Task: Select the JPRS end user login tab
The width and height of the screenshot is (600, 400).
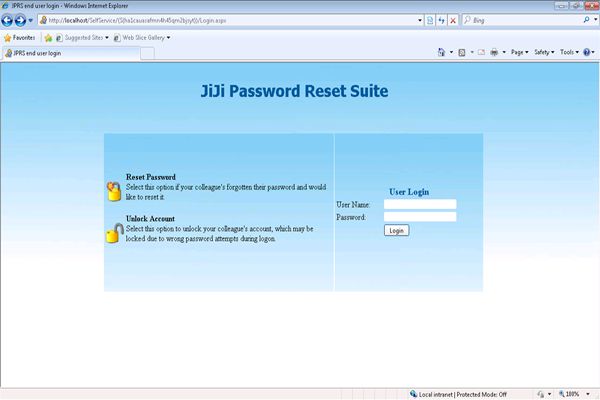Action: 71,53
